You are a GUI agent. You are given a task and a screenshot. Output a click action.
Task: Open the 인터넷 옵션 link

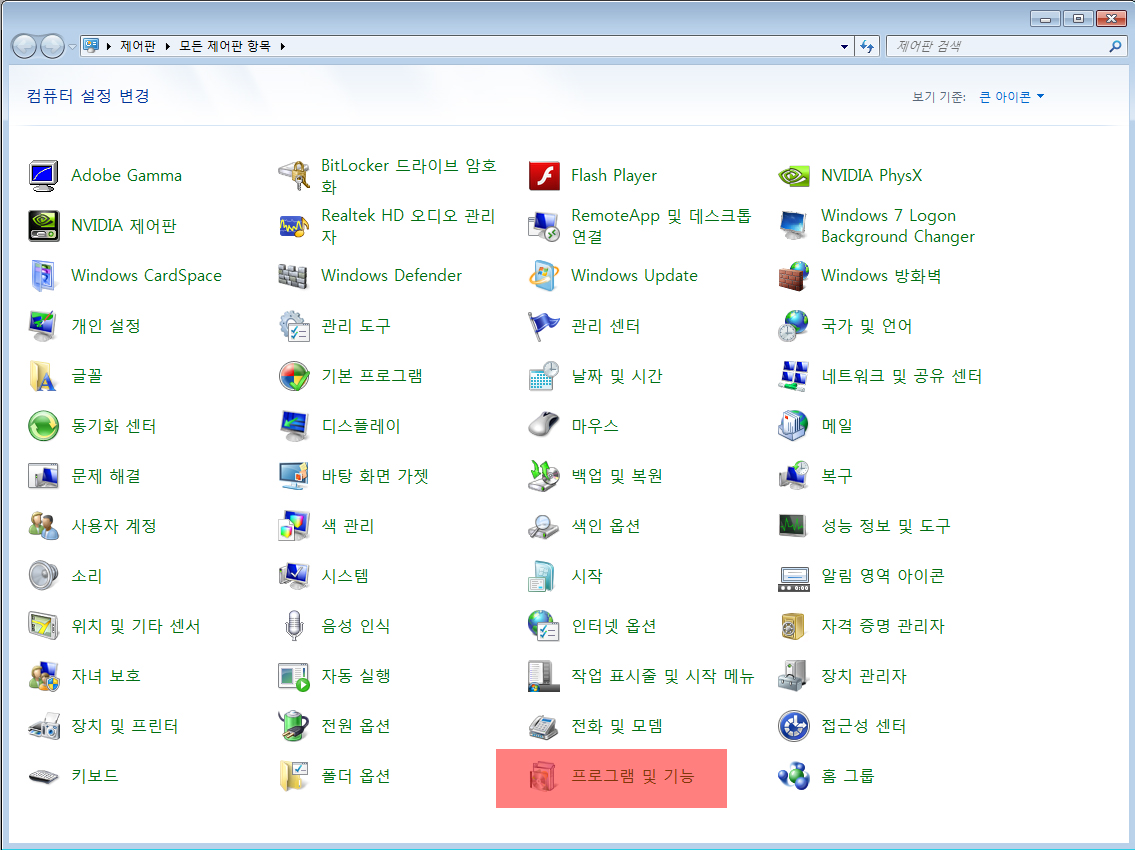(x=614, y=626)
